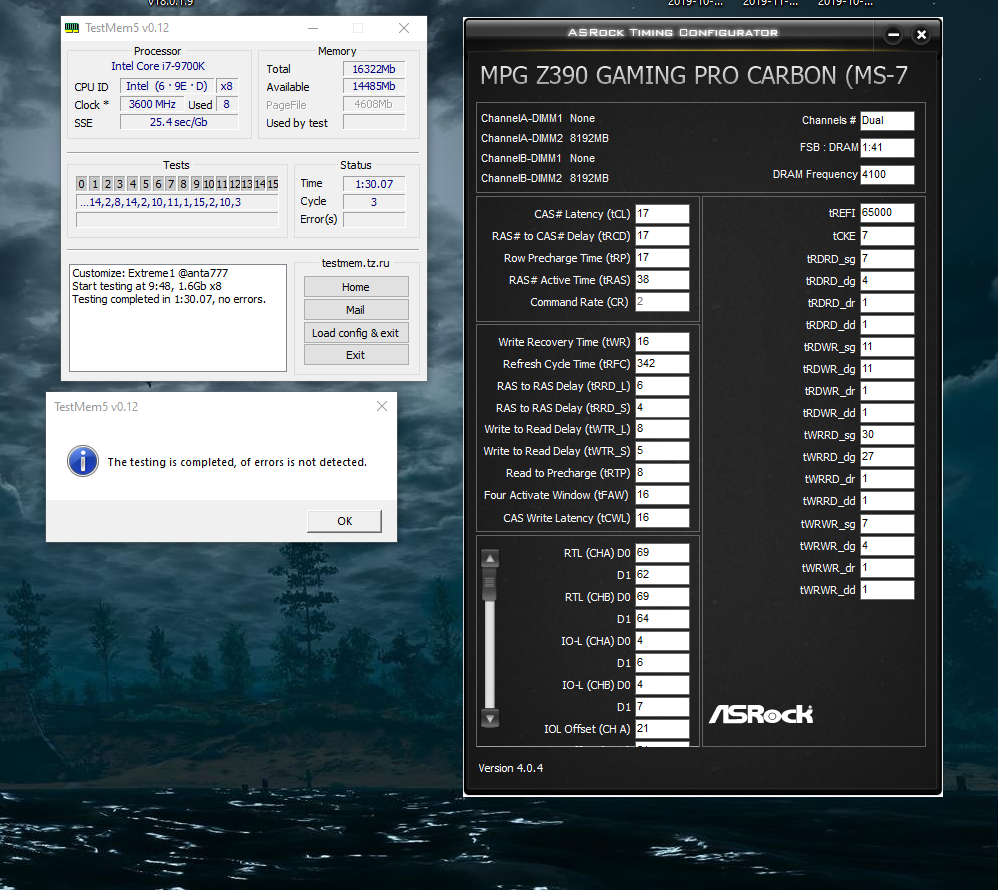Click the Total memory value 16322Mb
998x890 pixels.
(x=374, y=69)
